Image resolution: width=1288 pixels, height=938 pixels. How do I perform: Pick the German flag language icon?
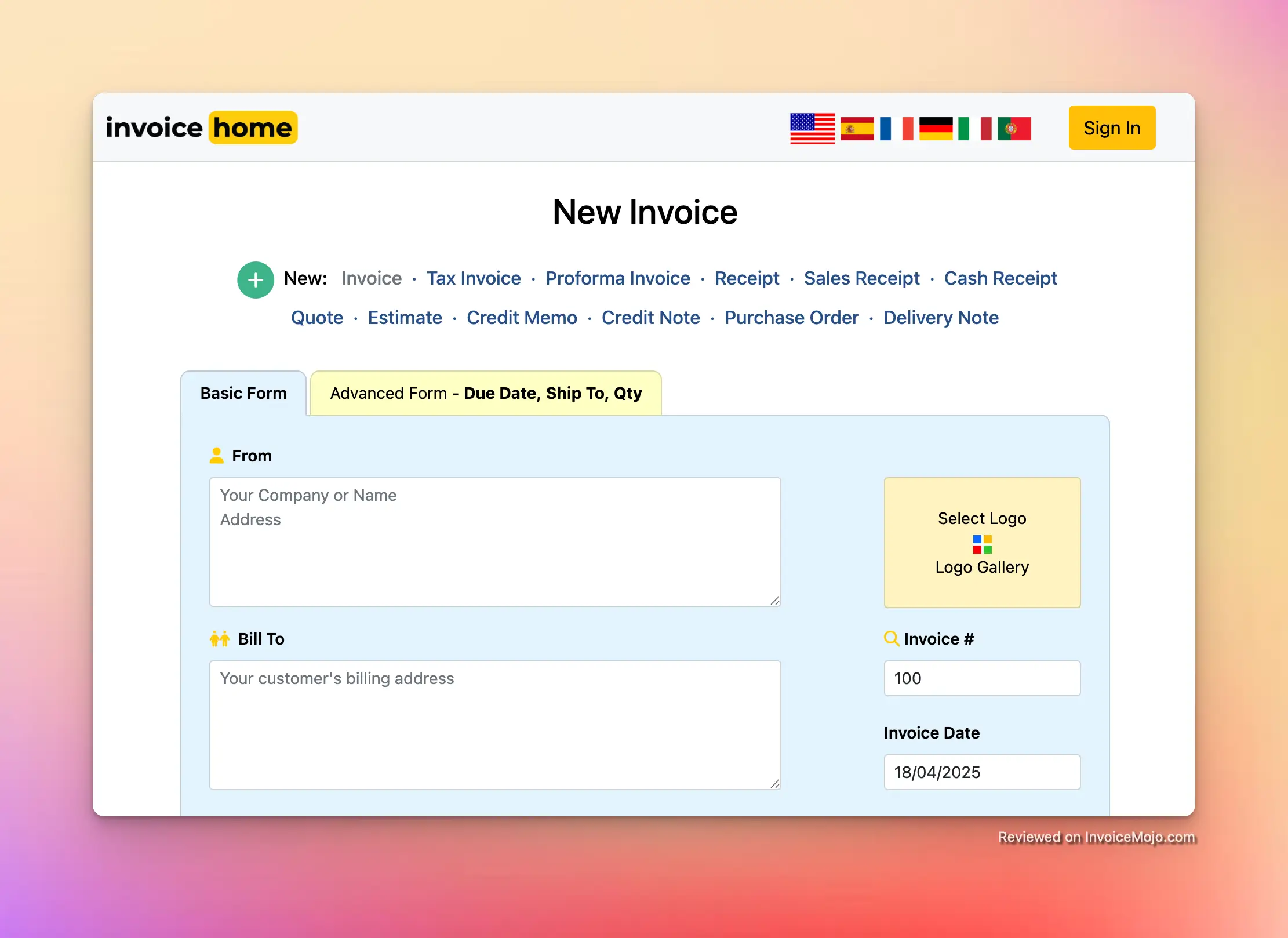936,128
